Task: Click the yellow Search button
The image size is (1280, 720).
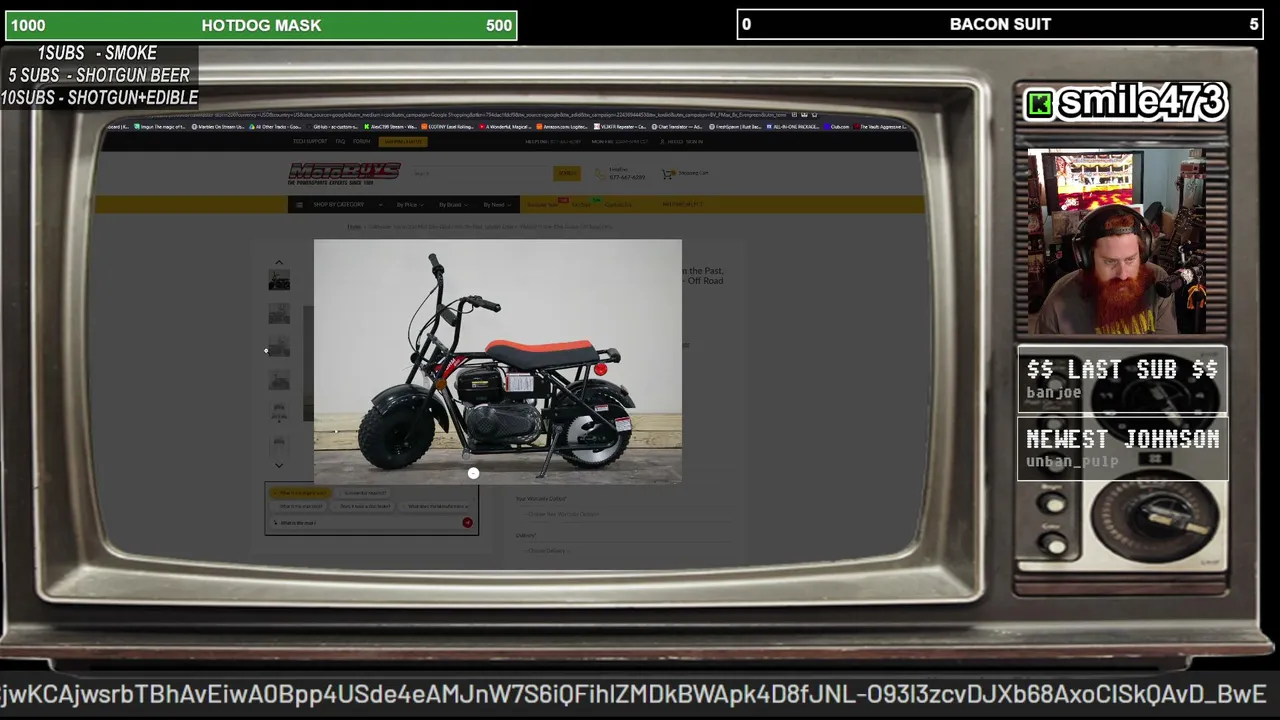Action: click(x=567, y=173)
